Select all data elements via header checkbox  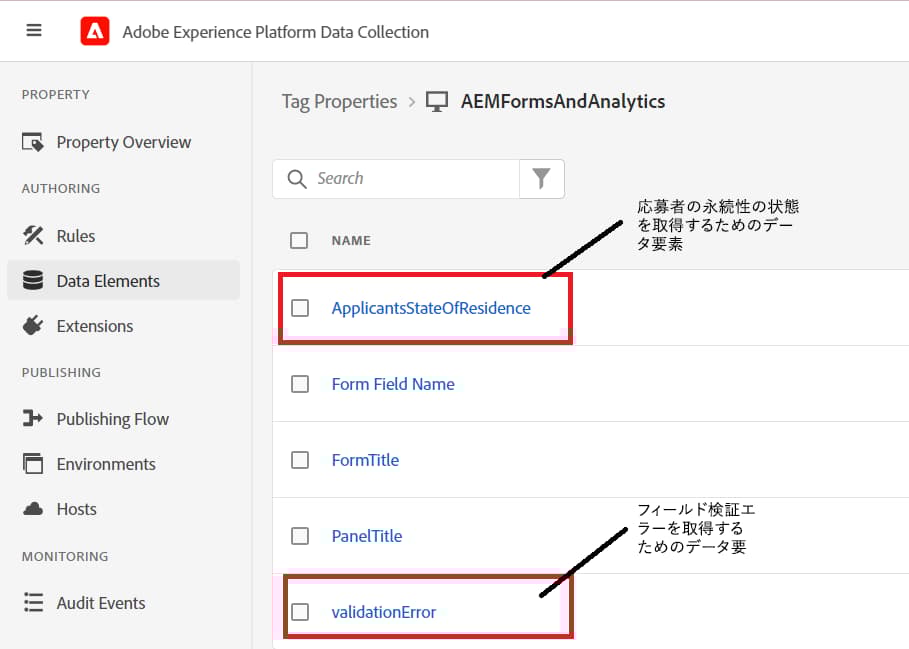click(x=298, y=240)
